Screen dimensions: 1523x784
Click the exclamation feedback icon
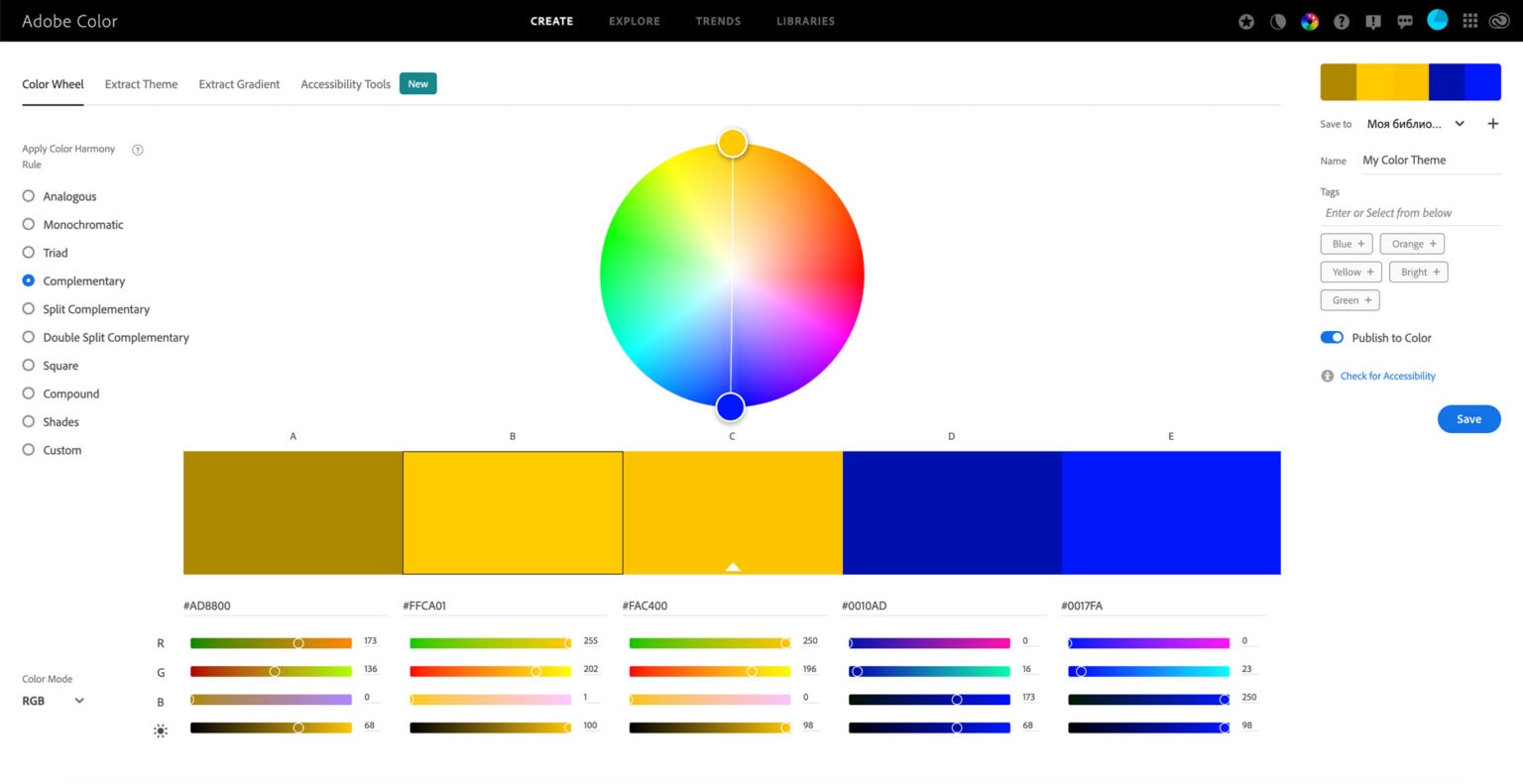[x=1373, y=22]
